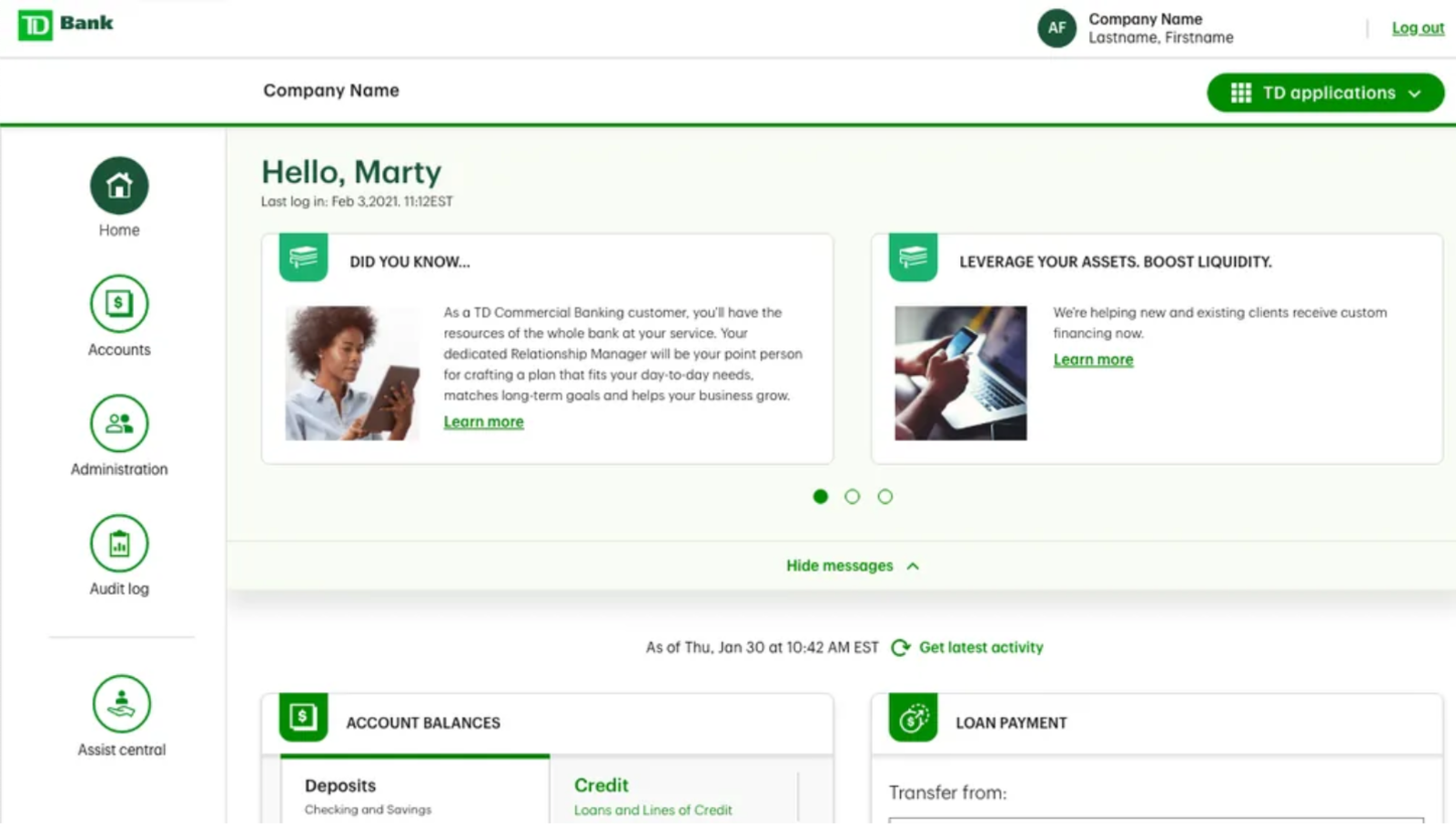Viewport: 1456px width, 827px height.
Task: Open the AF user avatar
Action: (1057, 28)
